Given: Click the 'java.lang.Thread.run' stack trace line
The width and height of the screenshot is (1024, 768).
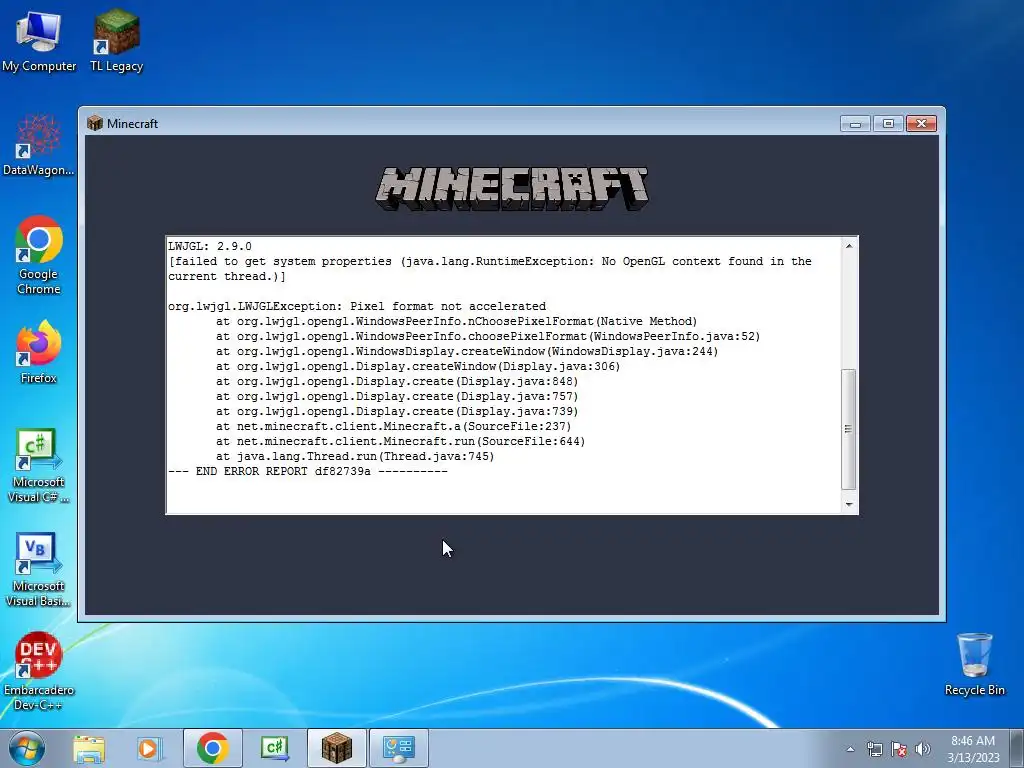Looking at the screenshot, I should coord(355,456).
